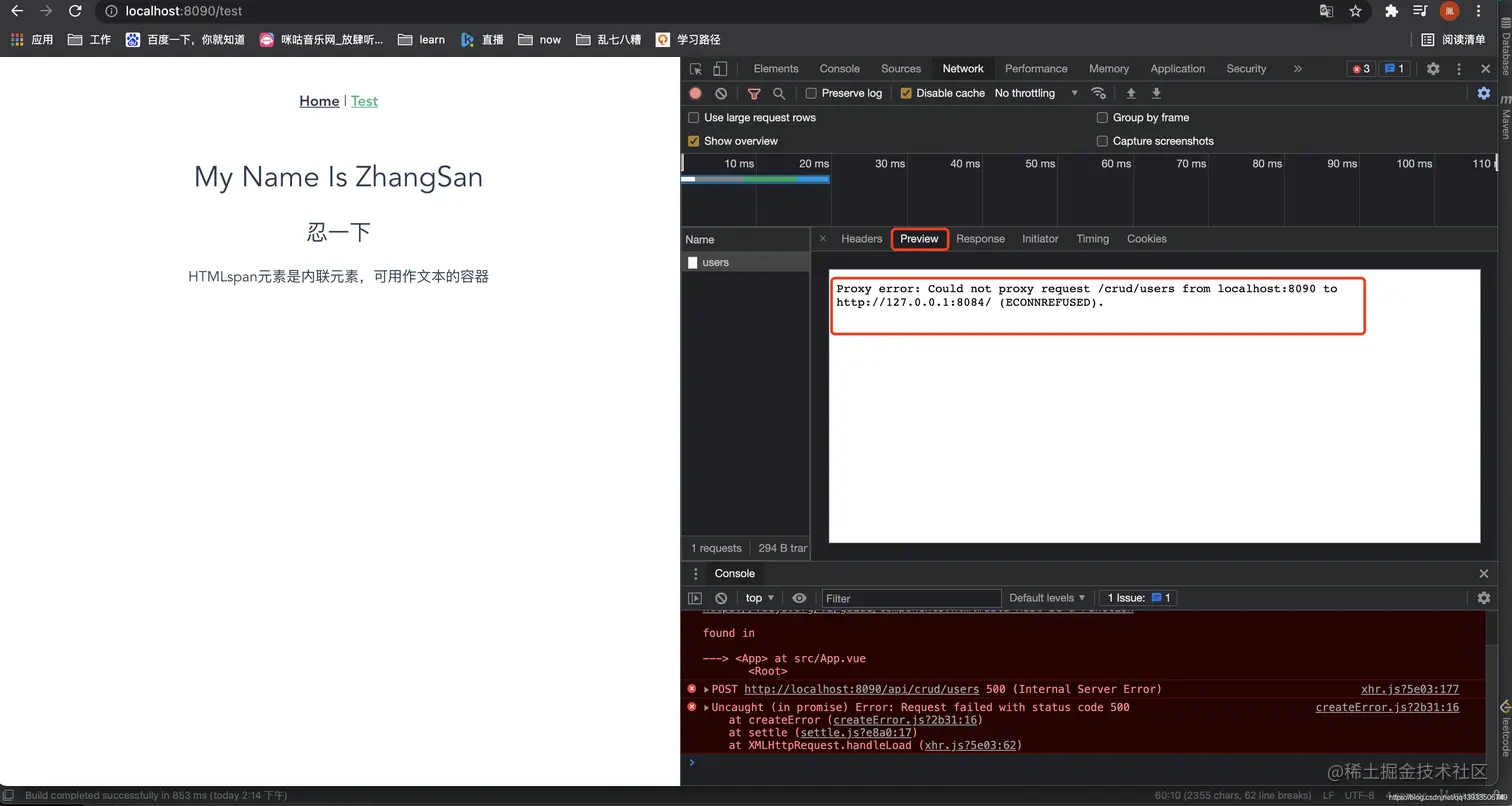The height and width of the screenshot is (806, 1512).
Task: Import HAR file with upload arrow
Action: [x=1131, y=93]
